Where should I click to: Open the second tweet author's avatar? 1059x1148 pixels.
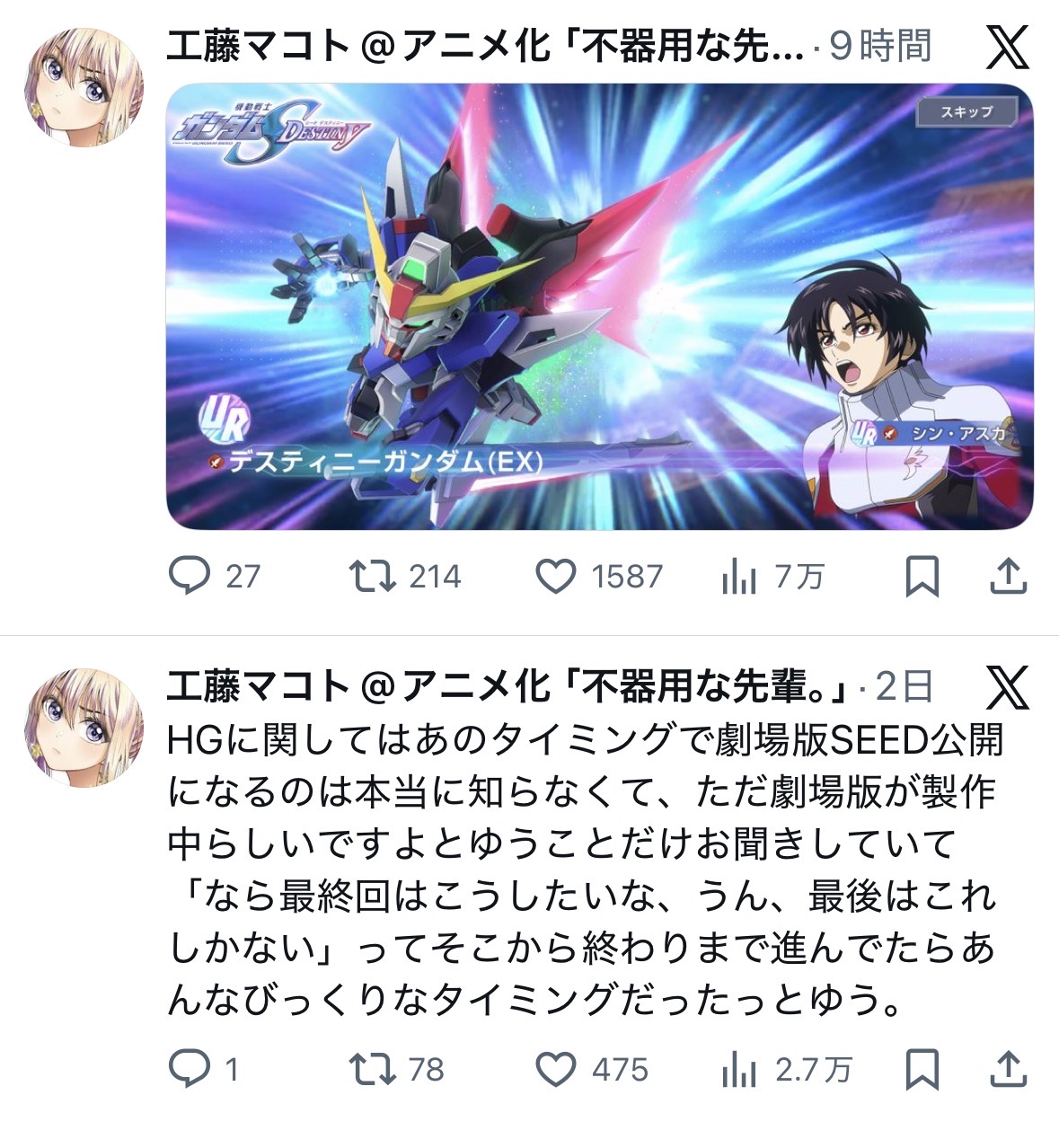[84, 728]
